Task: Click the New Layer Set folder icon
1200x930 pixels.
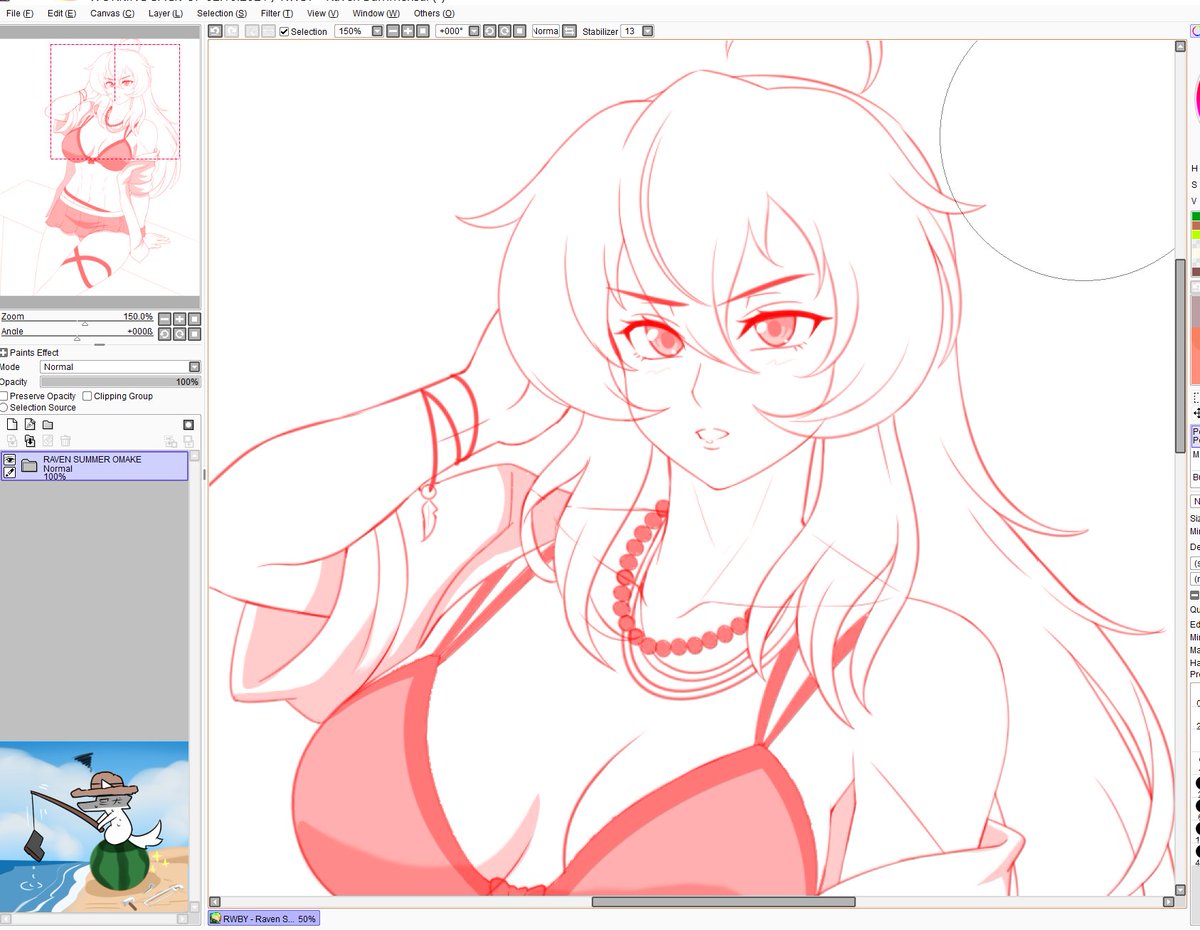Action: point(47,425)
